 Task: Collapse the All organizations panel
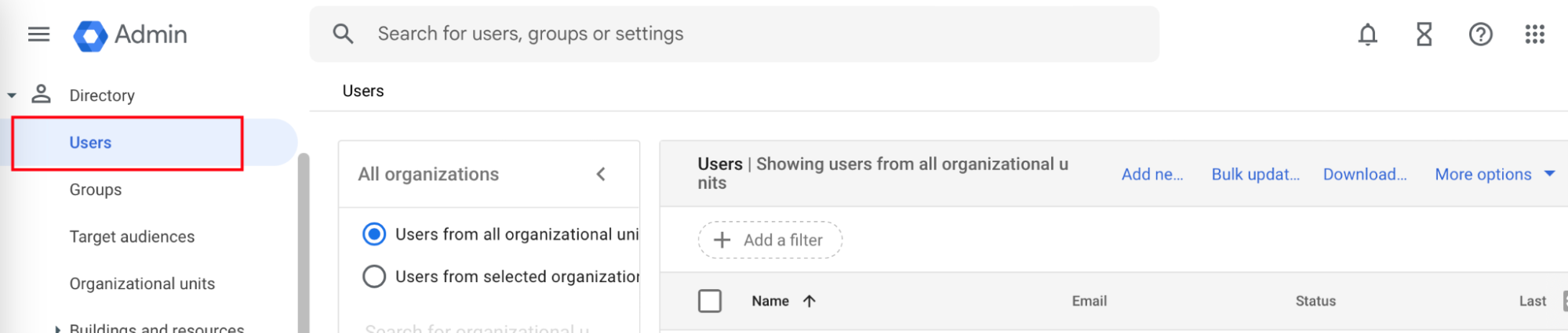point(601,174)
